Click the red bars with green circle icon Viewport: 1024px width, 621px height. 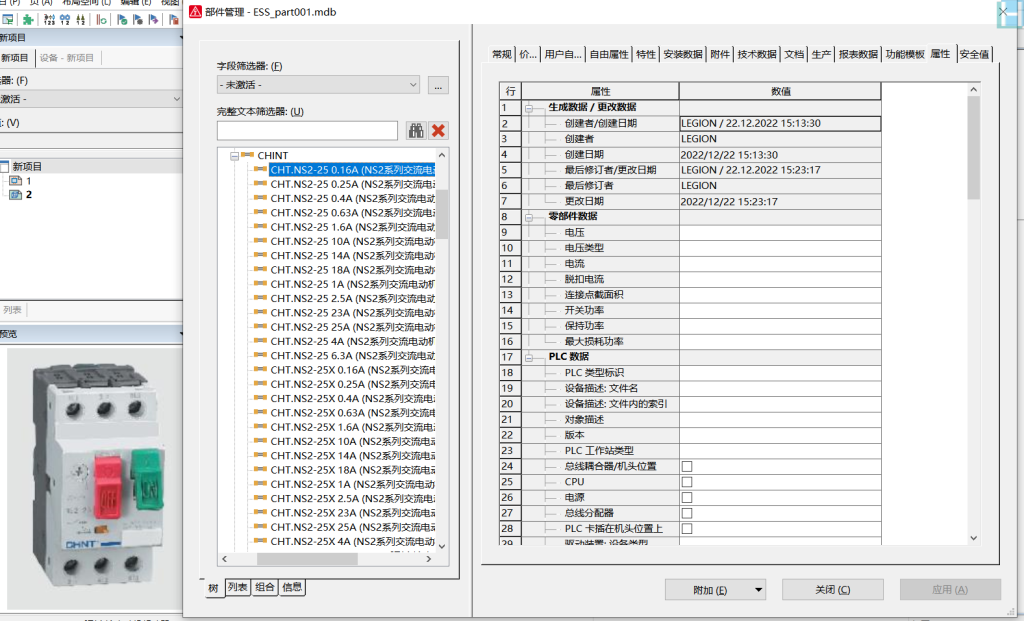(101, 20)
